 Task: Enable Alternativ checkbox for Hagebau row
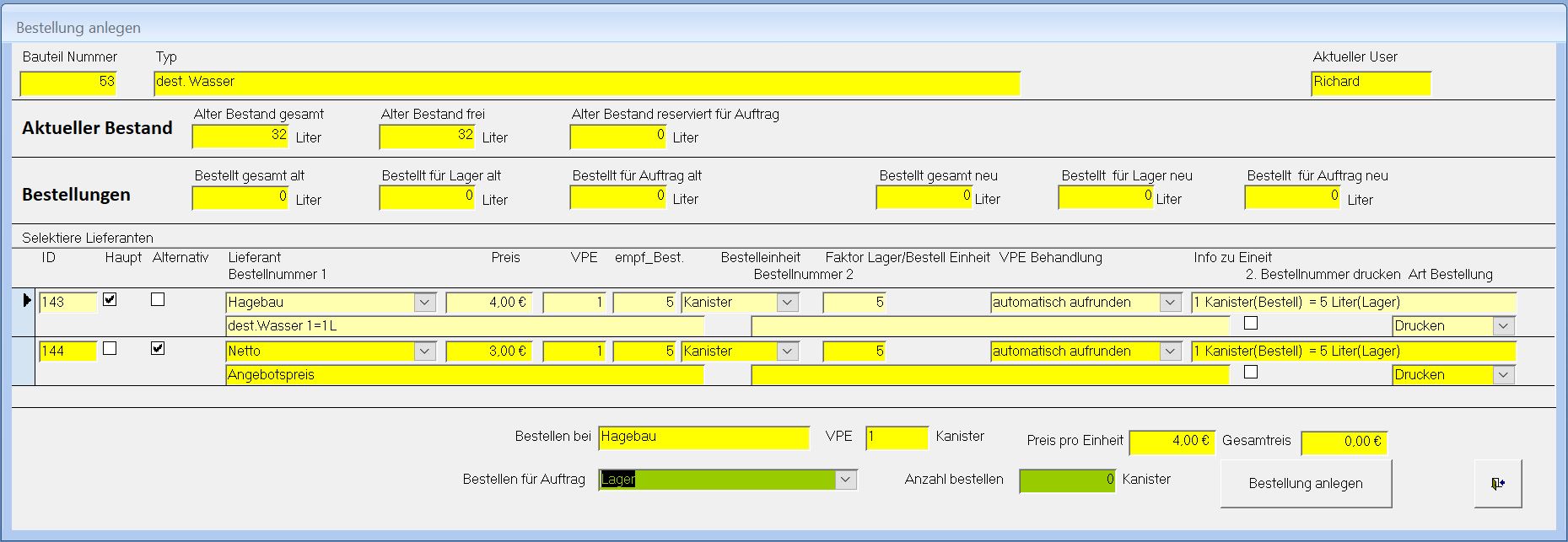tap(158, 299)
